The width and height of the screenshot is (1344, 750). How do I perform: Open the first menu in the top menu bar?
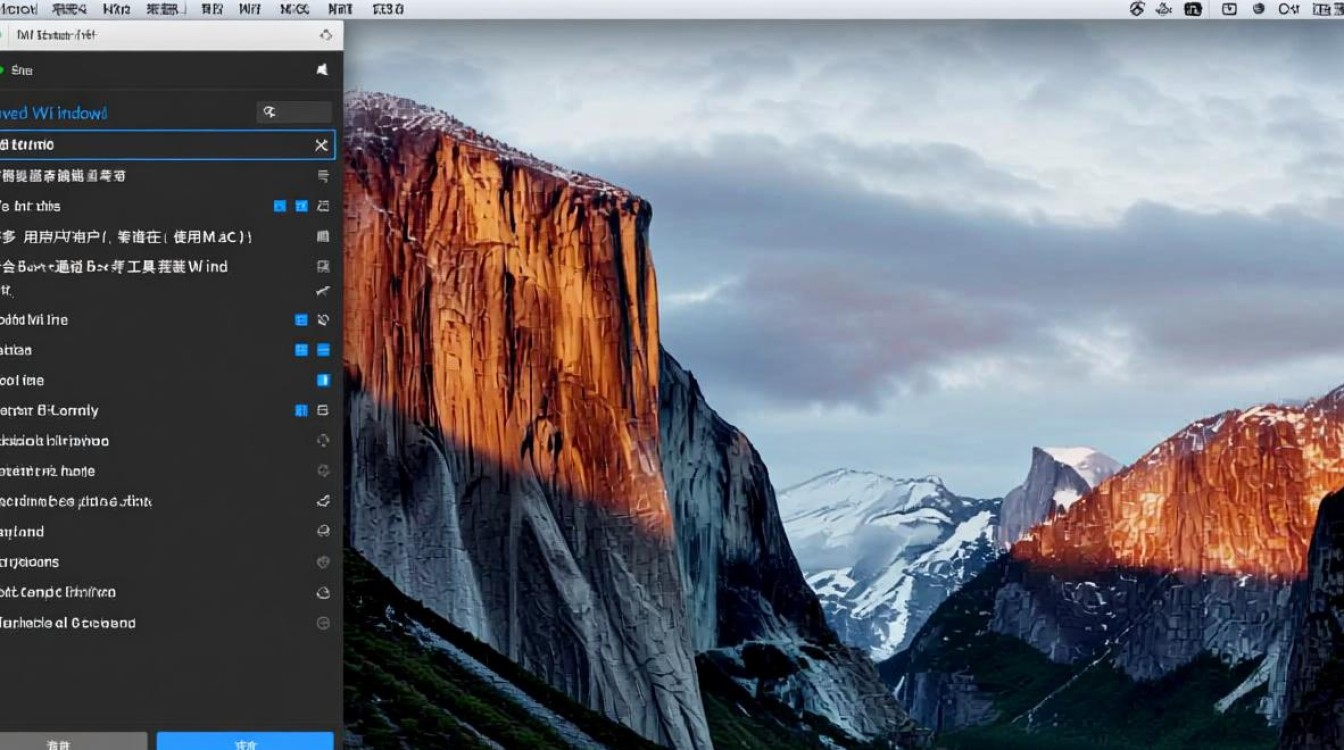click(20, 9)
